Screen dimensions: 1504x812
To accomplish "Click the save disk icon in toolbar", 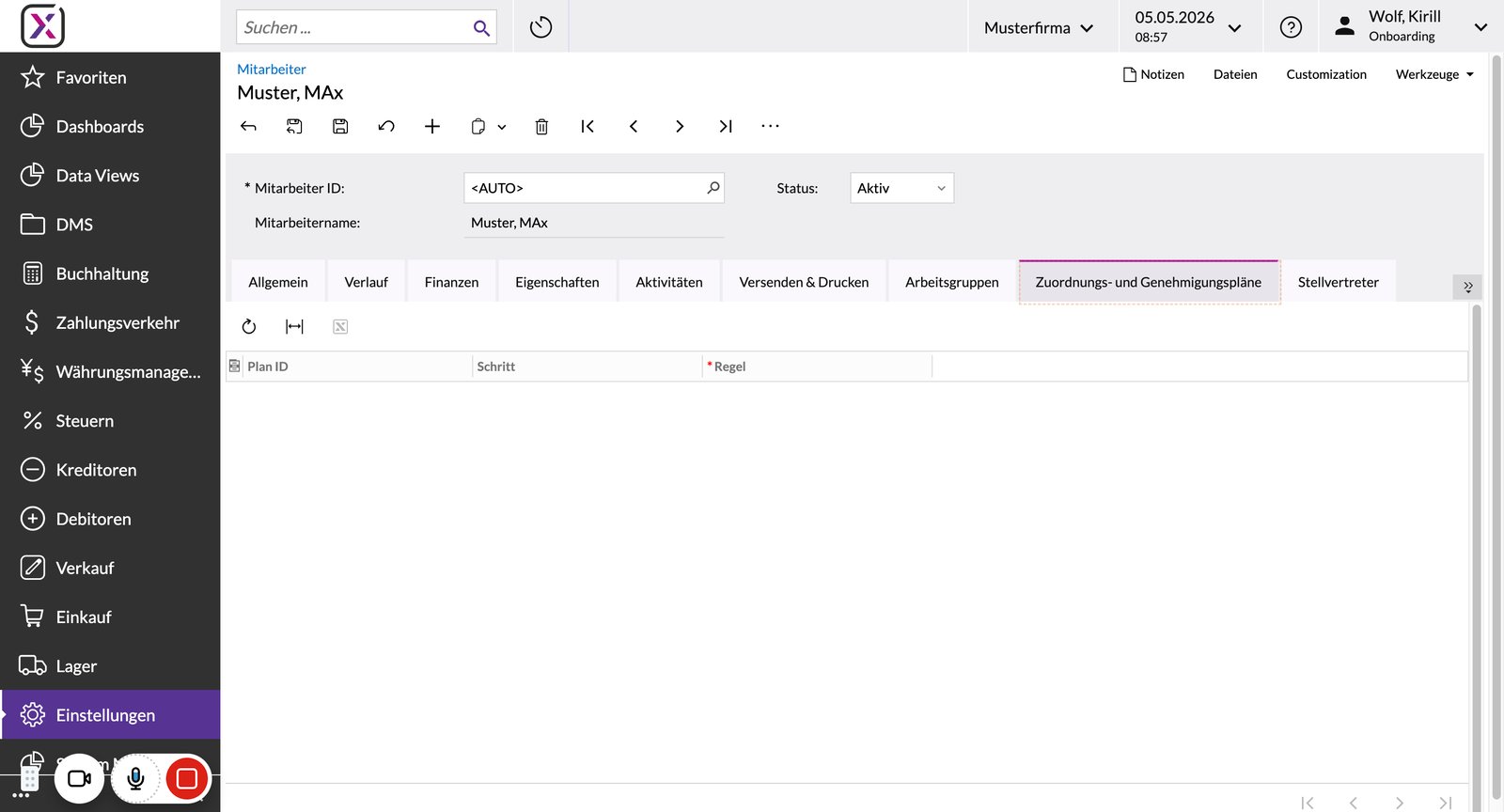I will click(x=340, y=126).
